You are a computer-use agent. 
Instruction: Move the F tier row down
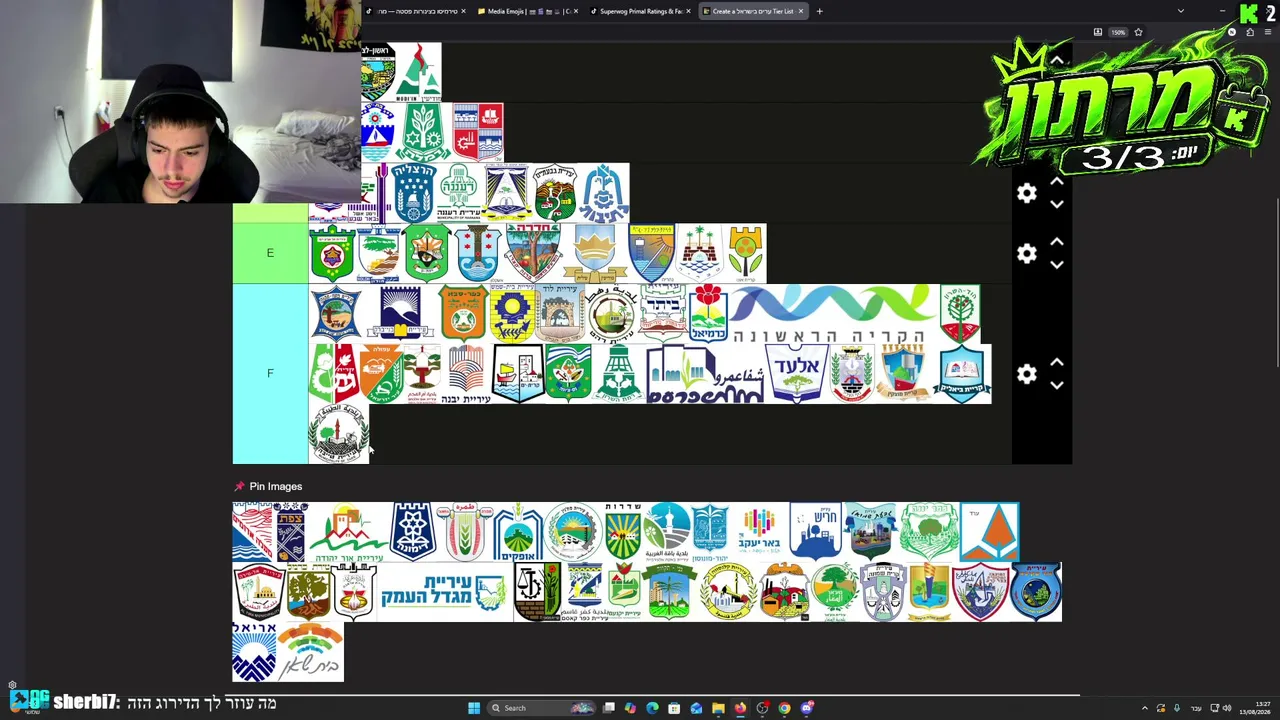(1057, 384)
